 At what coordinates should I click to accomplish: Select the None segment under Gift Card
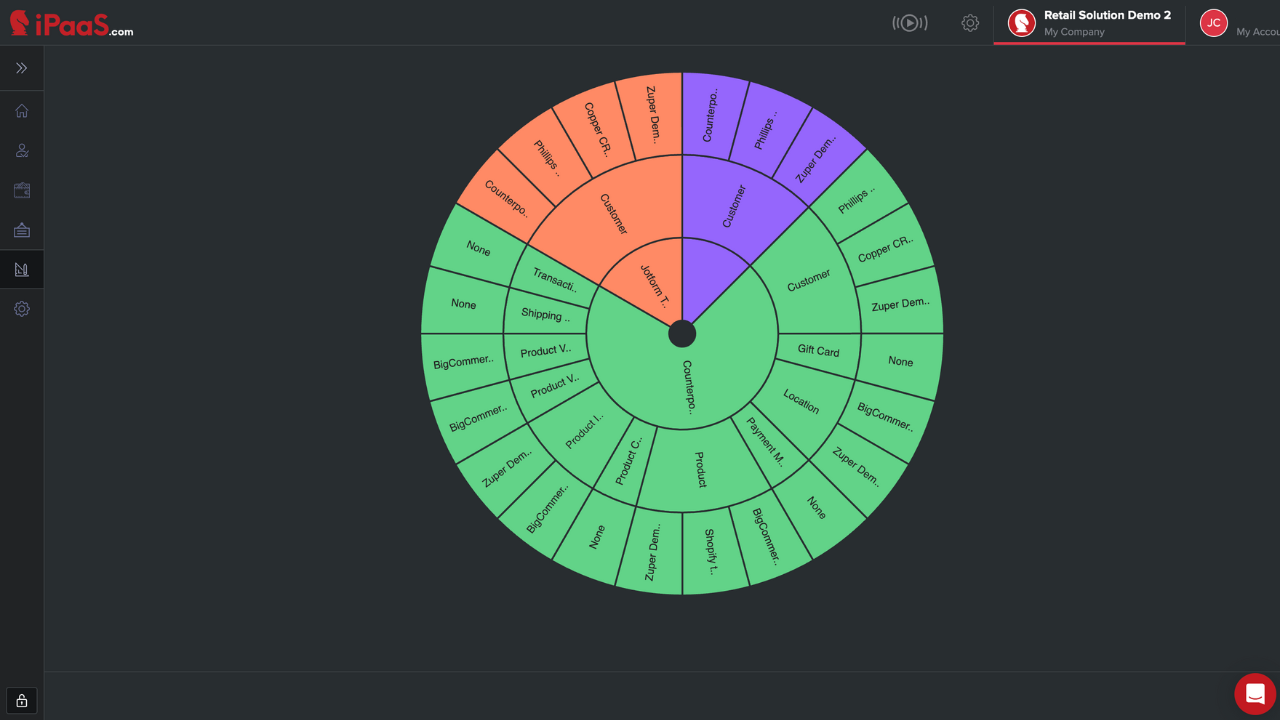900,361
